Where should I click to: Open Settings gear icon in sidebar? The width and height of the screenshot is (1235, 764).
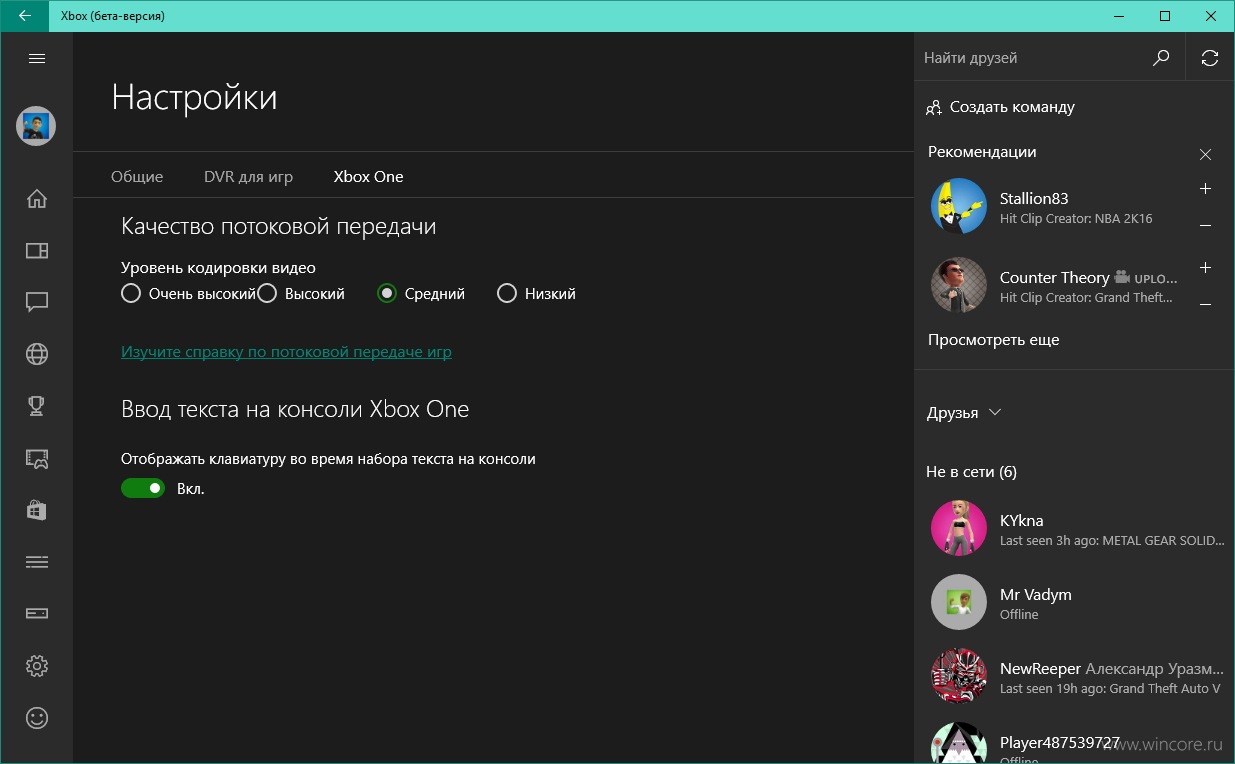[37, 666]
